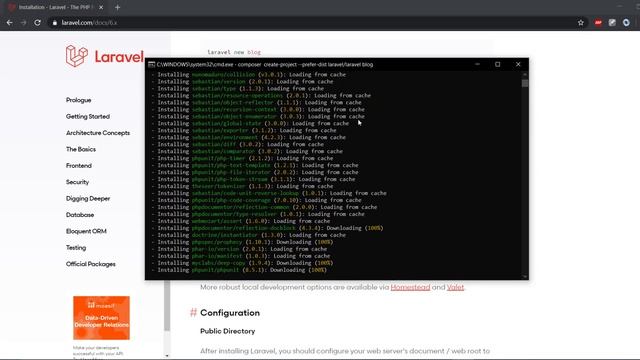Click the 'laravel new blog' code text
640x360 pixels.
tap(234, 52)
